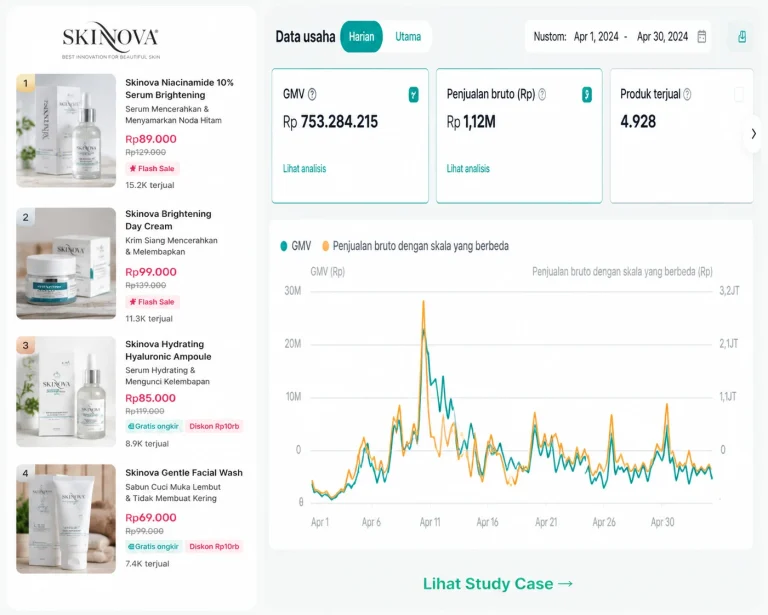Image resolution: width=768 pixels, height=615 pixels.
Task: Check the Produk terjual card checkbox
Action: (739, 95)
